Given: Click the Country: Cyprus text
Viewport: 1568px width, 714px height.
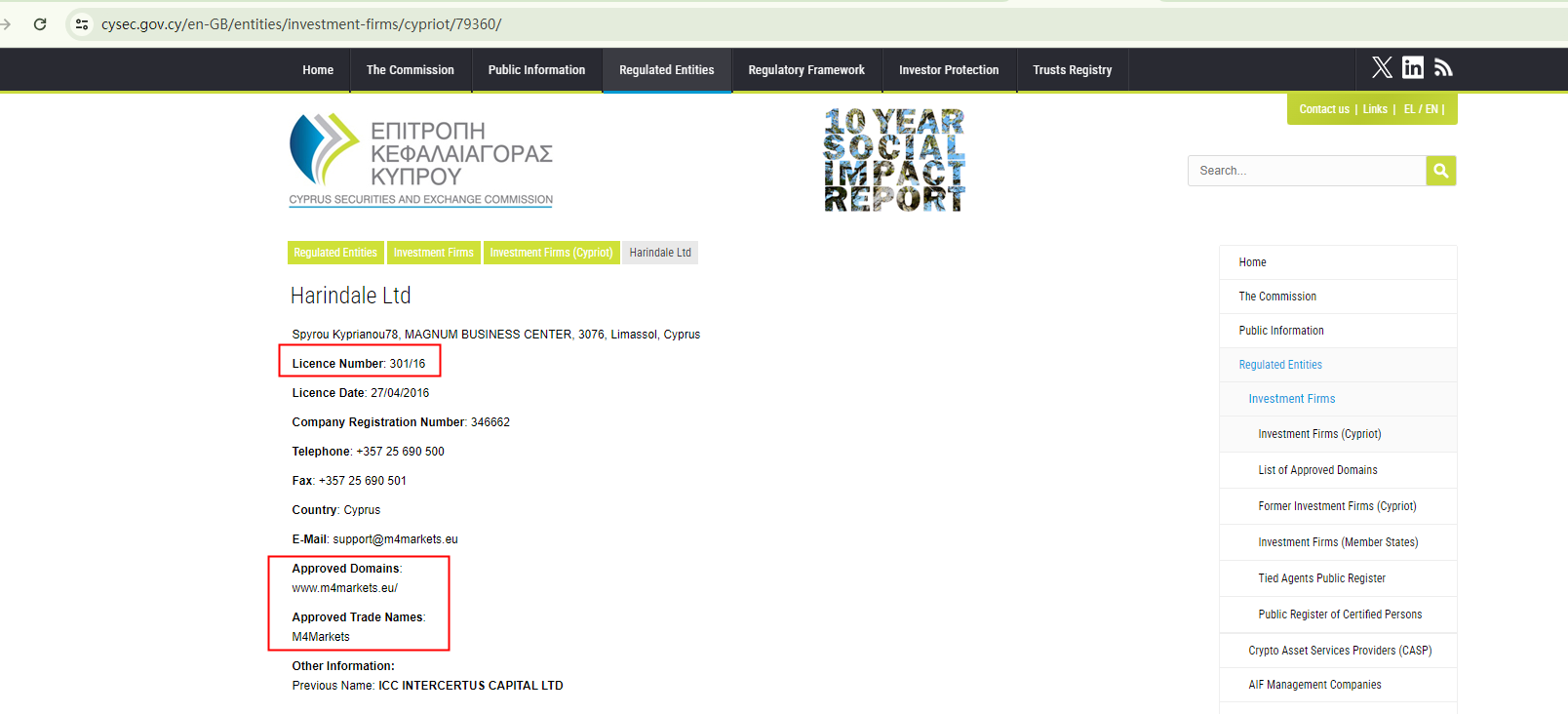Looking at the screenshot, I should pos(336,510).
